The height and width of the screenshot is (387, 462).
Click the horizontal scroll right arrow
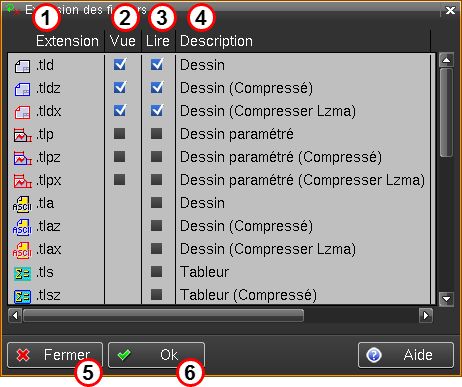point(426,315)
